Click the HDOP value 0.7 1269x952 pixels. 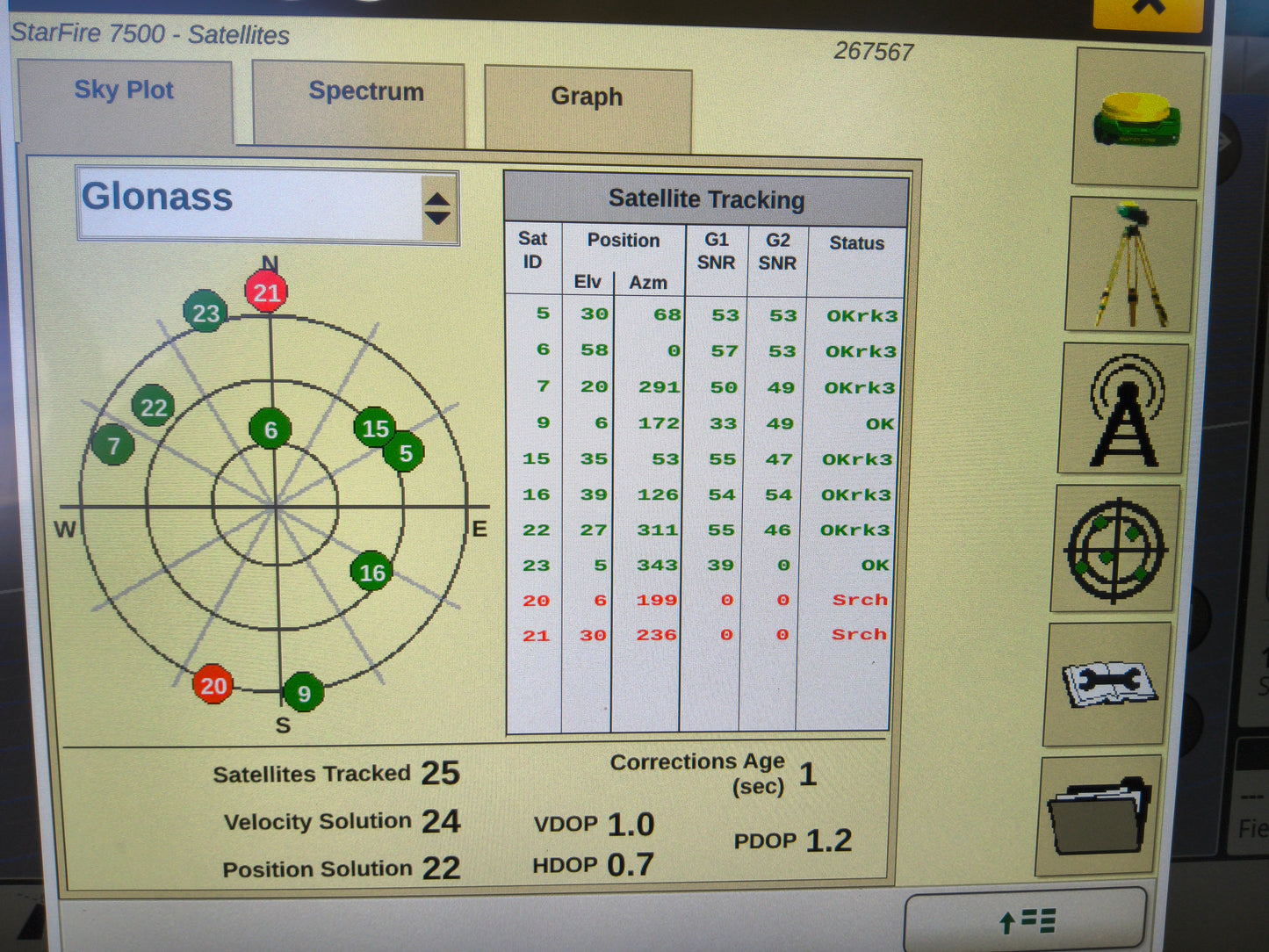pos(631,865)
